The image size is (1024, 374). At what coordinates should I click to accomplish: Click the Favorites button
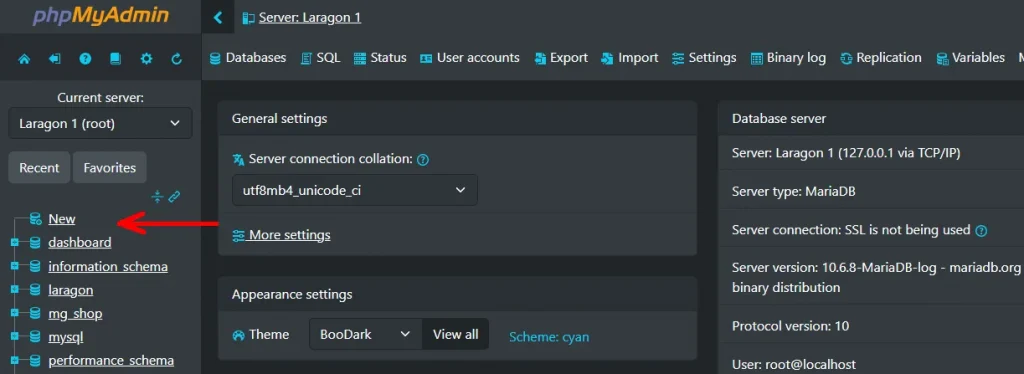click(x=110, y=168)
